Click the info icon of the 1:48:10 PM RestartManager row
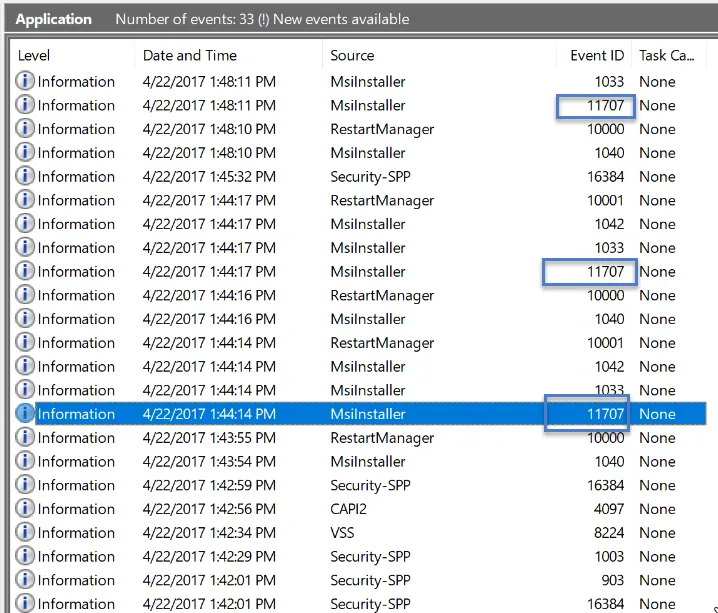Viewport: 718px width, 613px height. [x=25, y=129]
